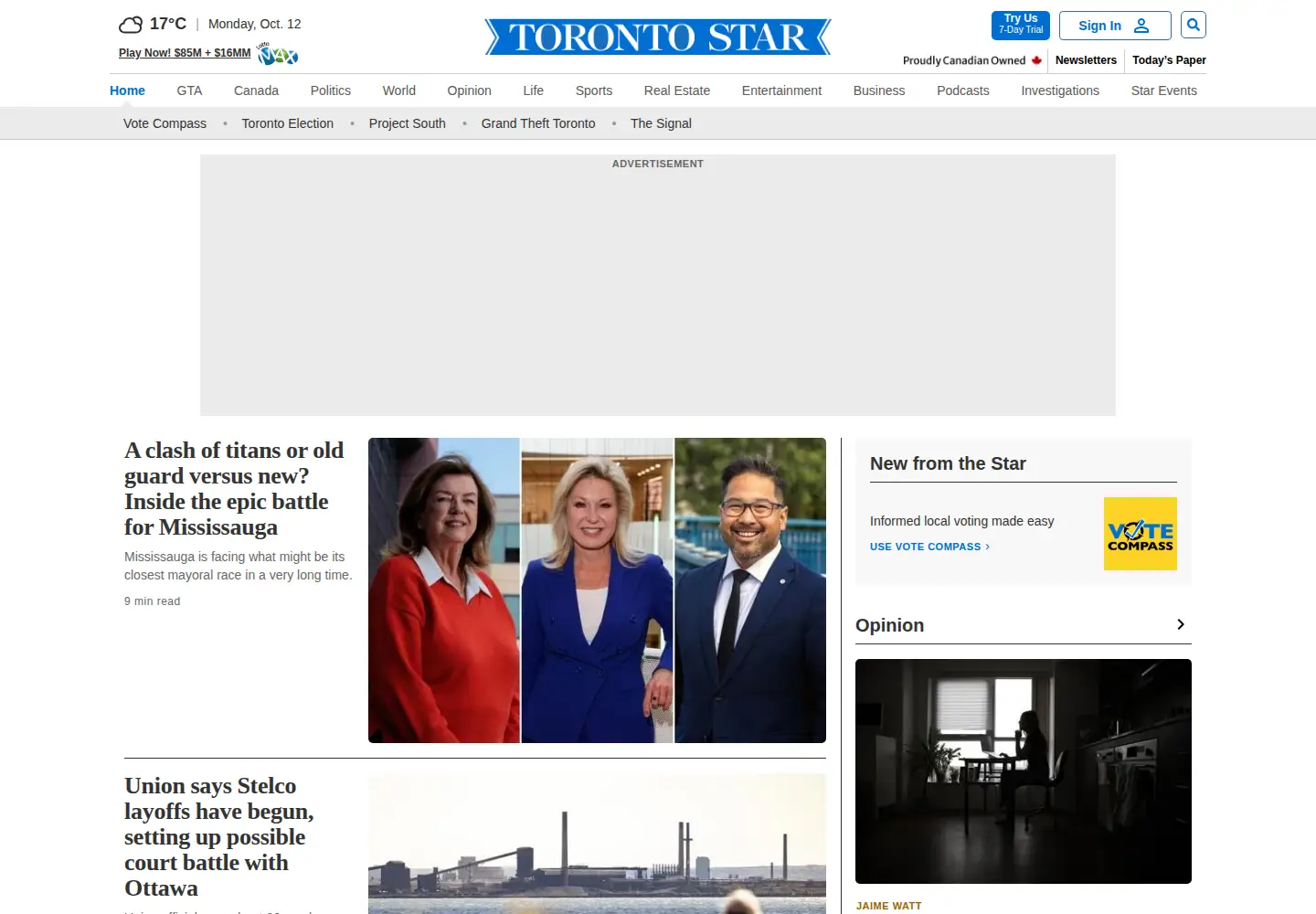Click the cloudy weather icon
Viewport: 1316px width, 914px height.
131,25
